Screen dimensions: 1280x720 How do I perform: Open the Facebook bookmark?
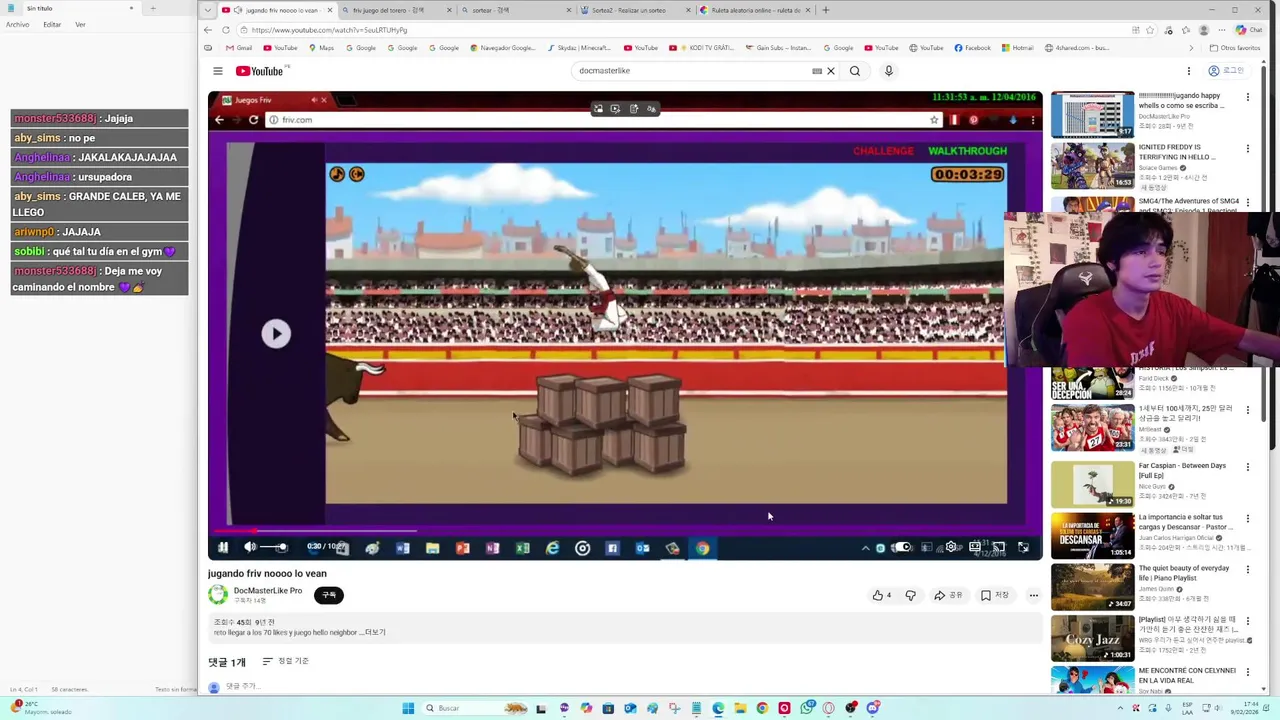pyautogui.click(x=972, y=48)
